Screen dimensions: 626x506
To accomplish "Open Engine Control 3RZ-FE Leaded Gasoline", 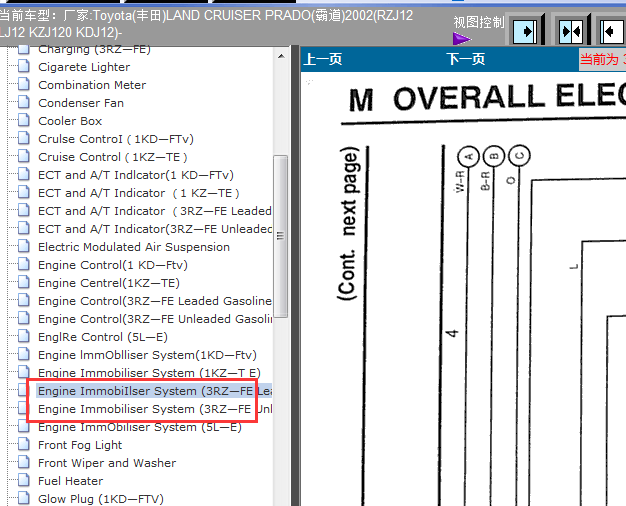I will [x=155, y=301].
